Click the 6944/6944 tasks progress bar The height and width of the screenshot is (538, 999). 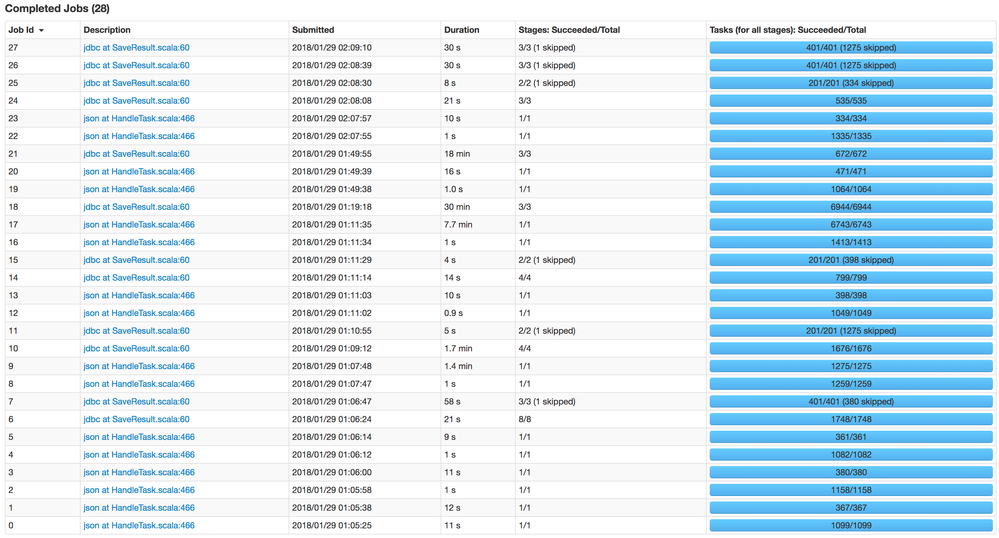(851, 207)
